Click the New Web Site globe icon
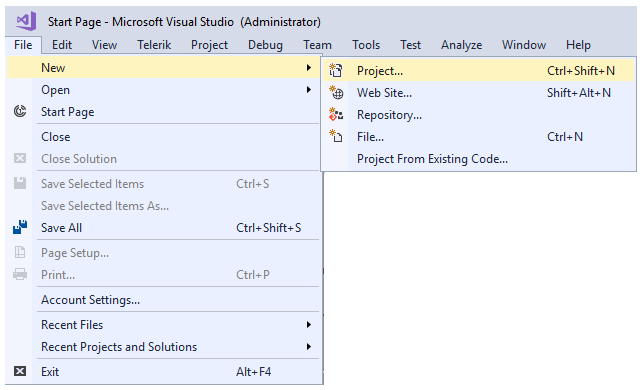This screenshot has width=644, height=390. 336,93
